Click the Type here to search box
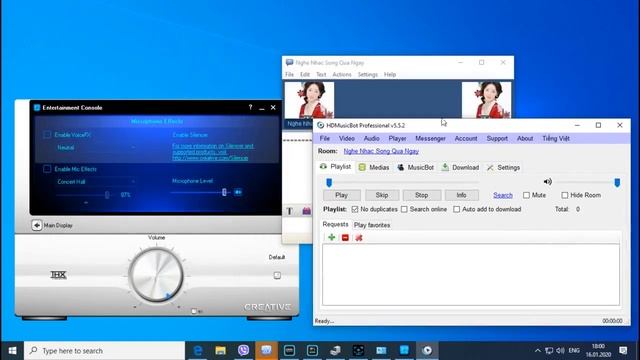640x360 pixels. (104, 350)
